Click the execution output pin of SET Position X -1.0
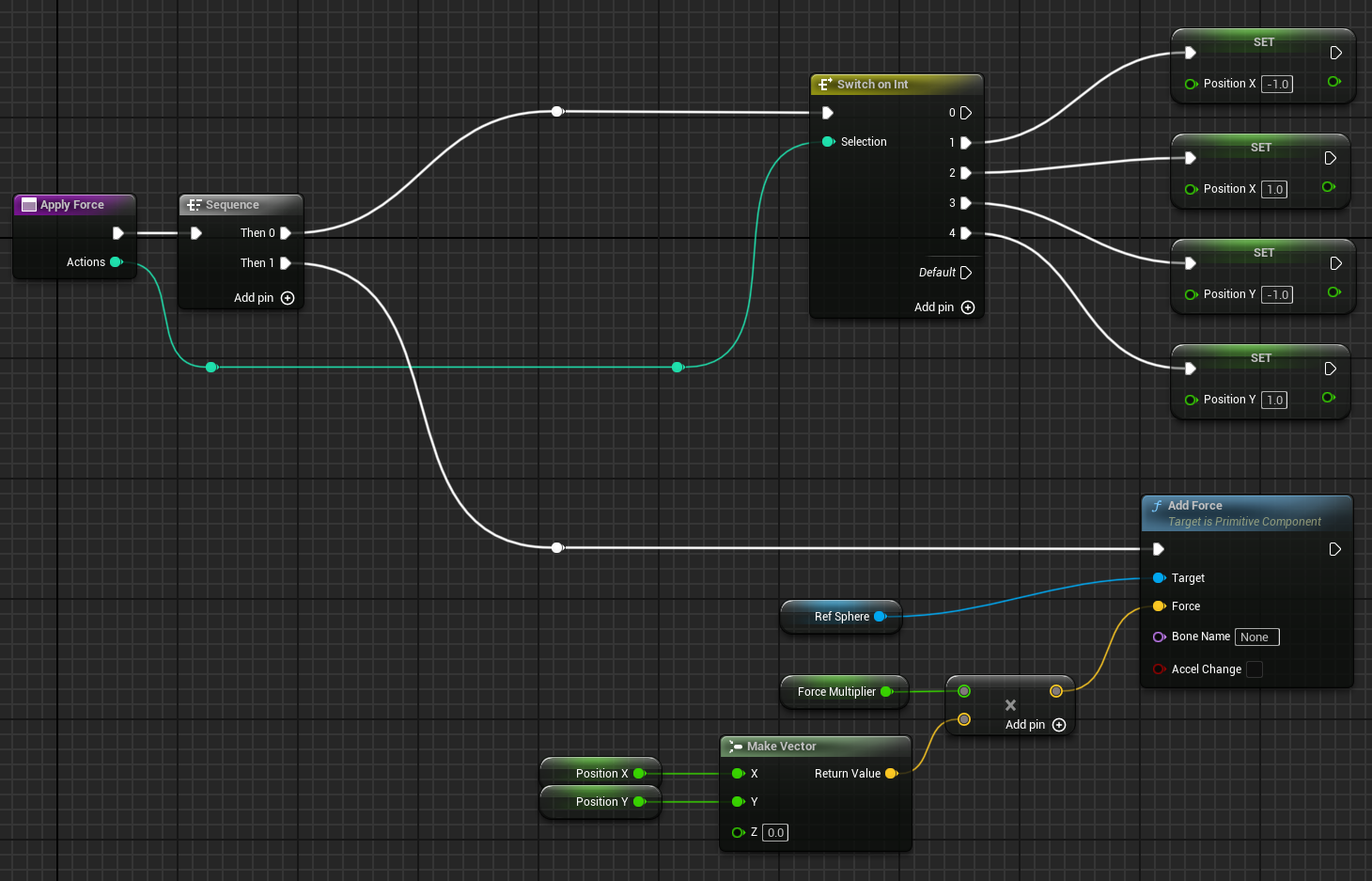1372x881 pixels. tap(1335, 53)
